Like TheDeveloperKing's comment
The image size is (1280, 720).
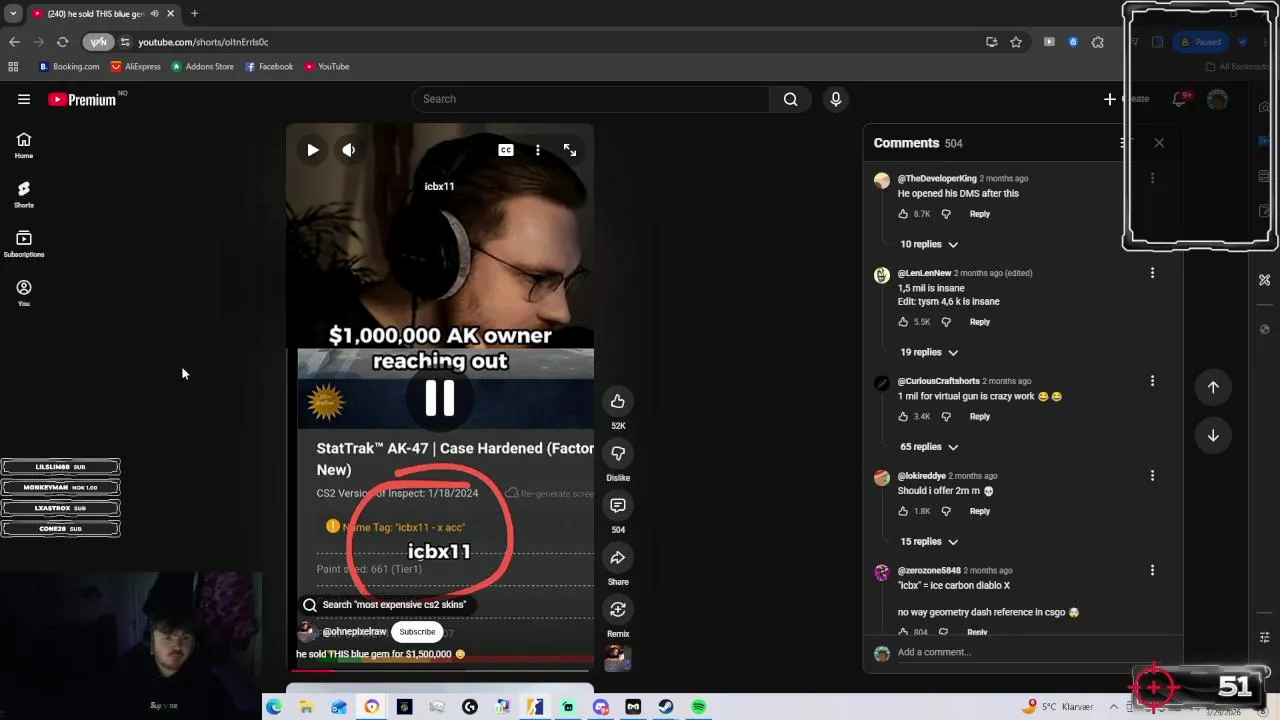(903, 214)
